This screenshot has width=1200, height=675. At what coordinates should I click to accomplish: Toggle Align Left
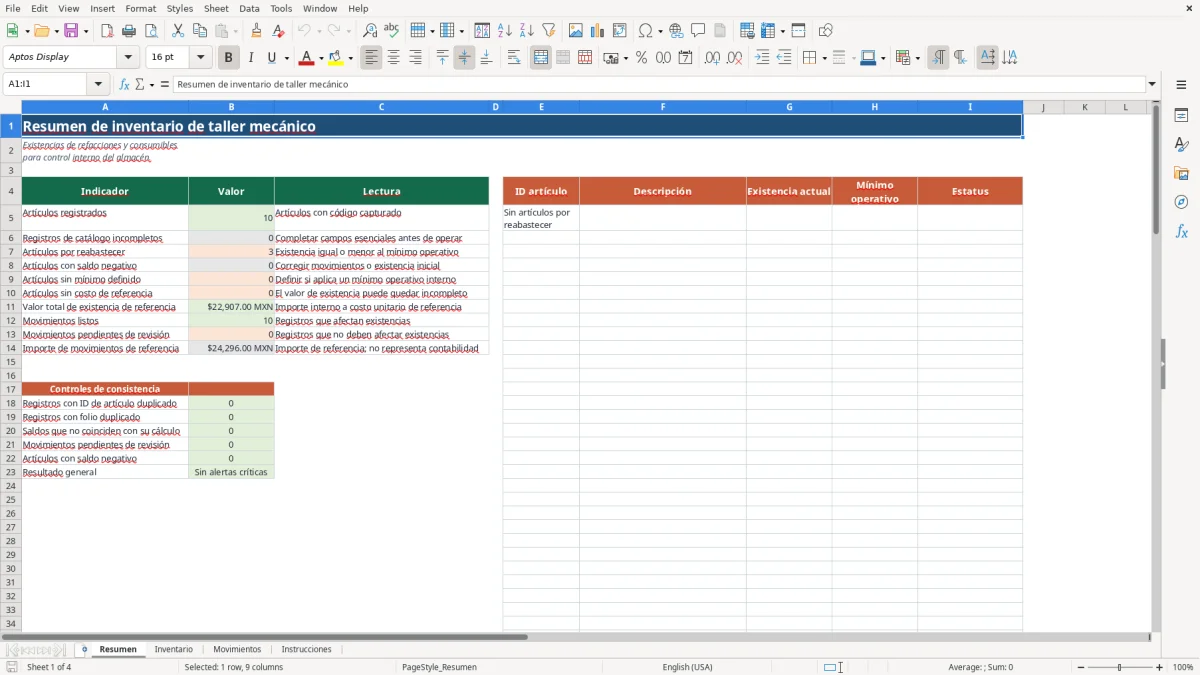tap(372, 58)
